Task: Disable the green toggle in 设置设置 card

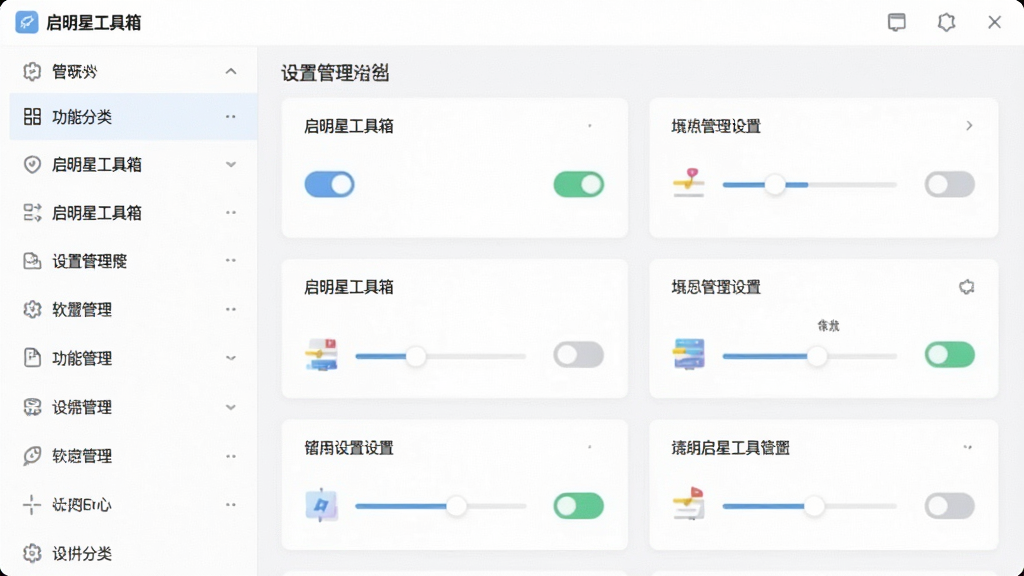Action: [x=579, y=506]
